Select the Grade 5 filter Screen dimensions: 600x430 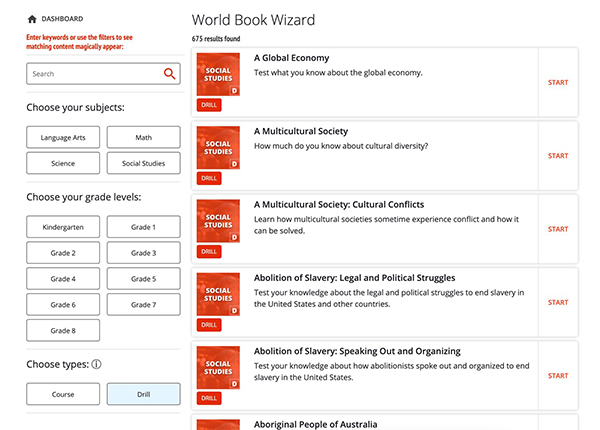[x=143, y=279]
